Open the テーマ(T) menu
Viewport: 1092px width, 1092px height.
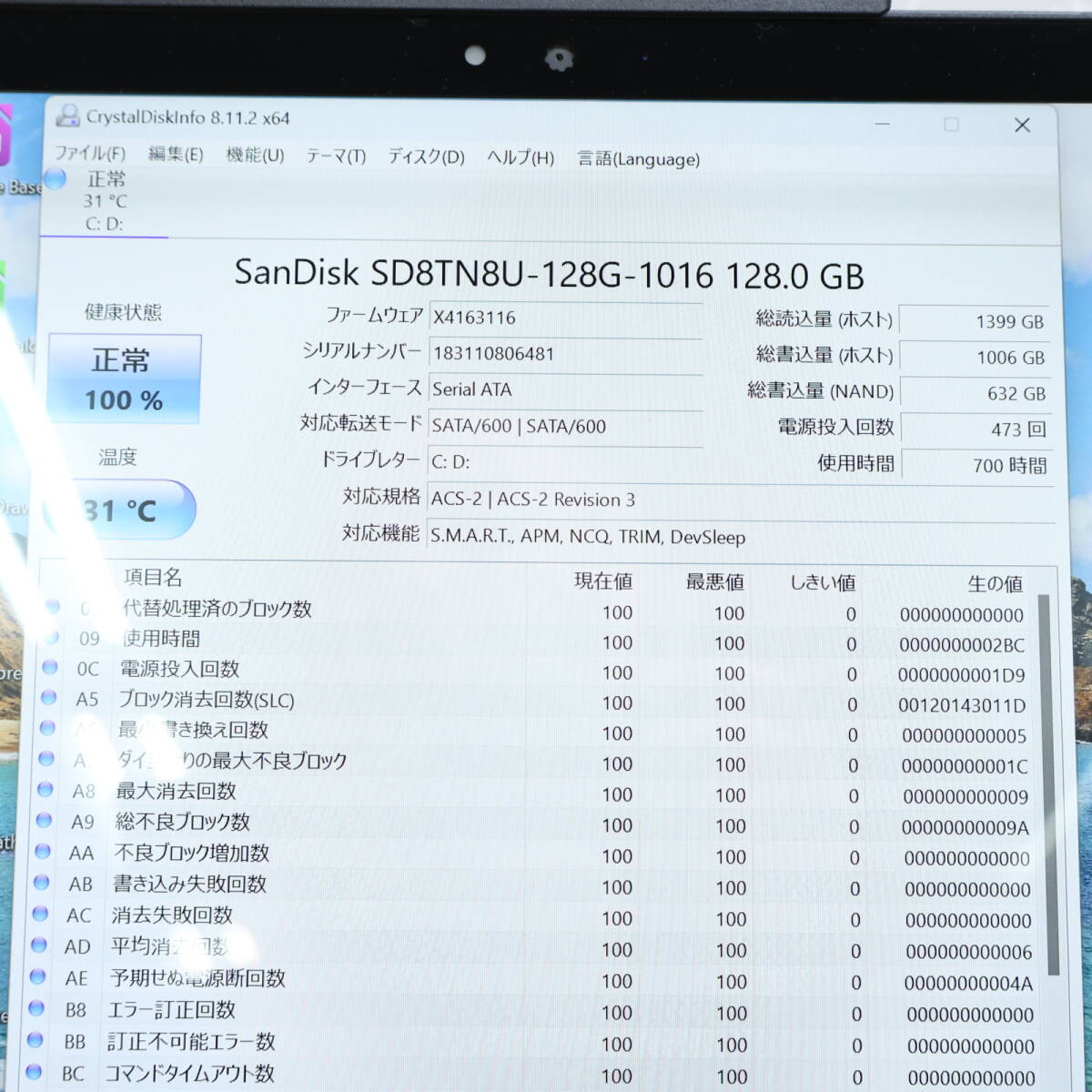click(x=336, y=157)
